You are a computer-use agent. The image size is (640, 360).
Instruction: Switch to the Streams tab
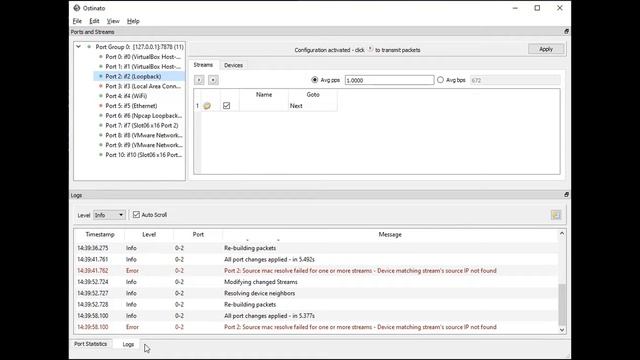pos(203,65)
